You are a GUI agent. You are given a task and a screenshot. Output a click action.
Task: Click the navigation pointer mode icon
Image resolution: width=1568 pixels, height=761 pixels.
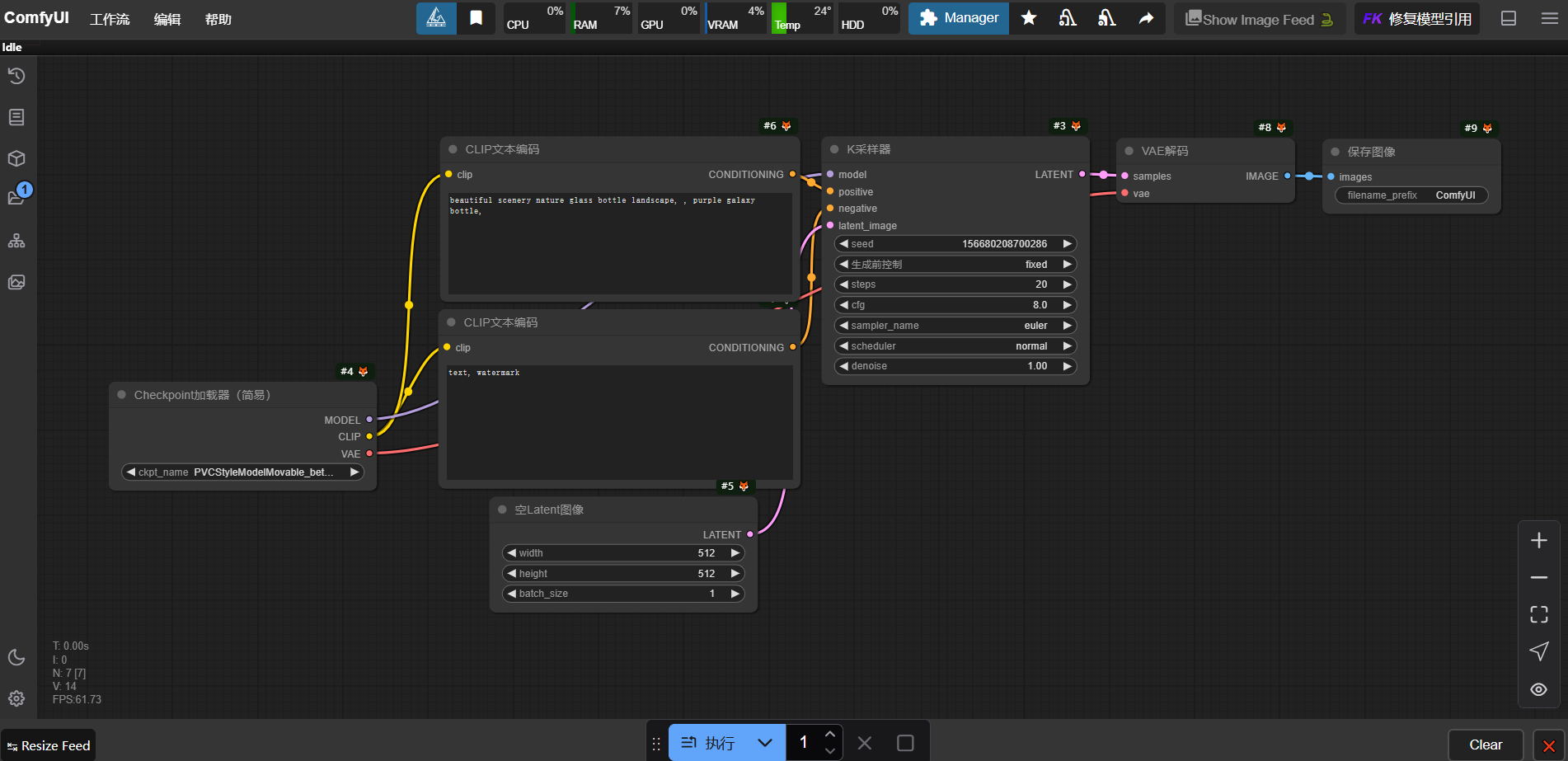1539,651
